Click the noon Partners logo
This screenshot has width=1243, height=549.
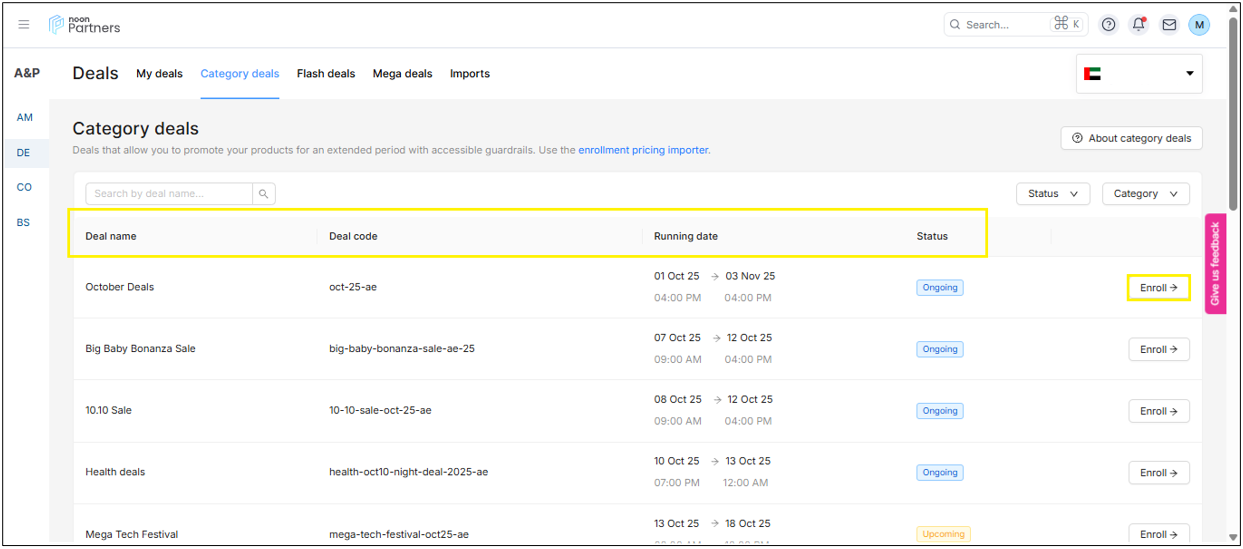point(85,25)
